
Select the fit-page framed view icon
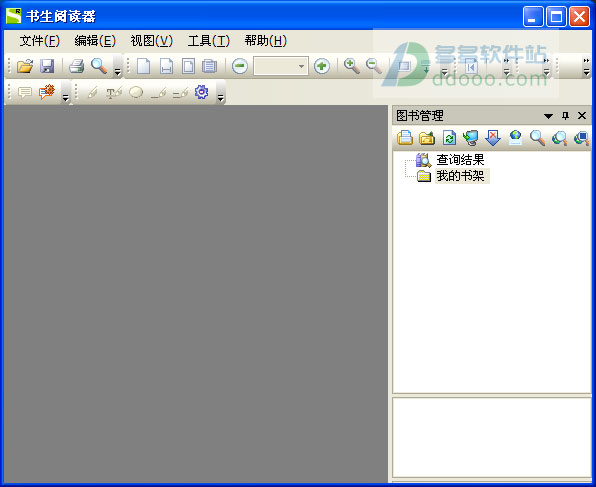(188, 66)
